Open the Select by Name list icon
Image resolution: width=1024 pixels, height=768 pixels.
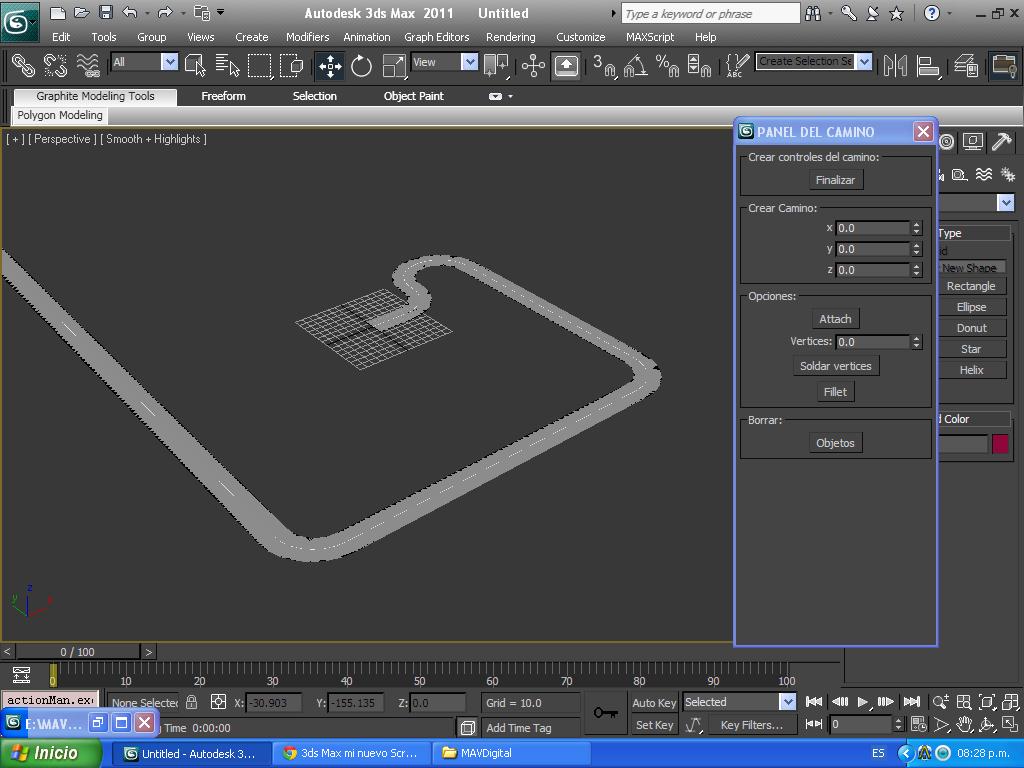pyautogui.click(x=227, y=66)
